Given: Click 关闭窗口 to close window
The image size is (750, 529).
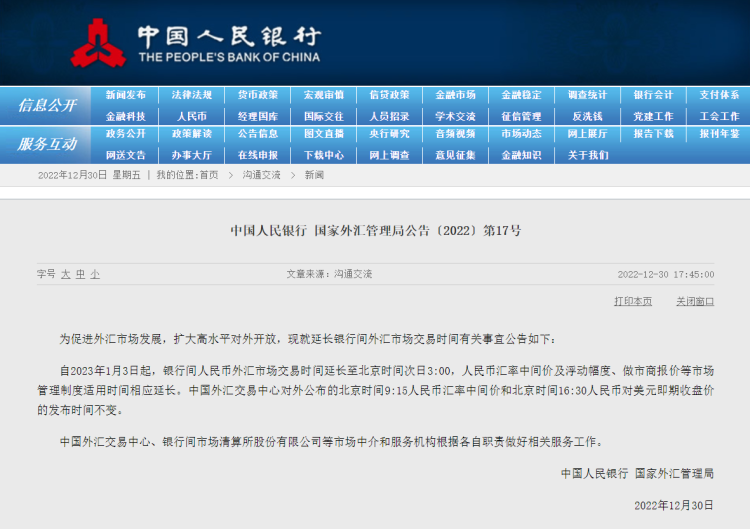Looking at the screenshot, I should [695, 301].
